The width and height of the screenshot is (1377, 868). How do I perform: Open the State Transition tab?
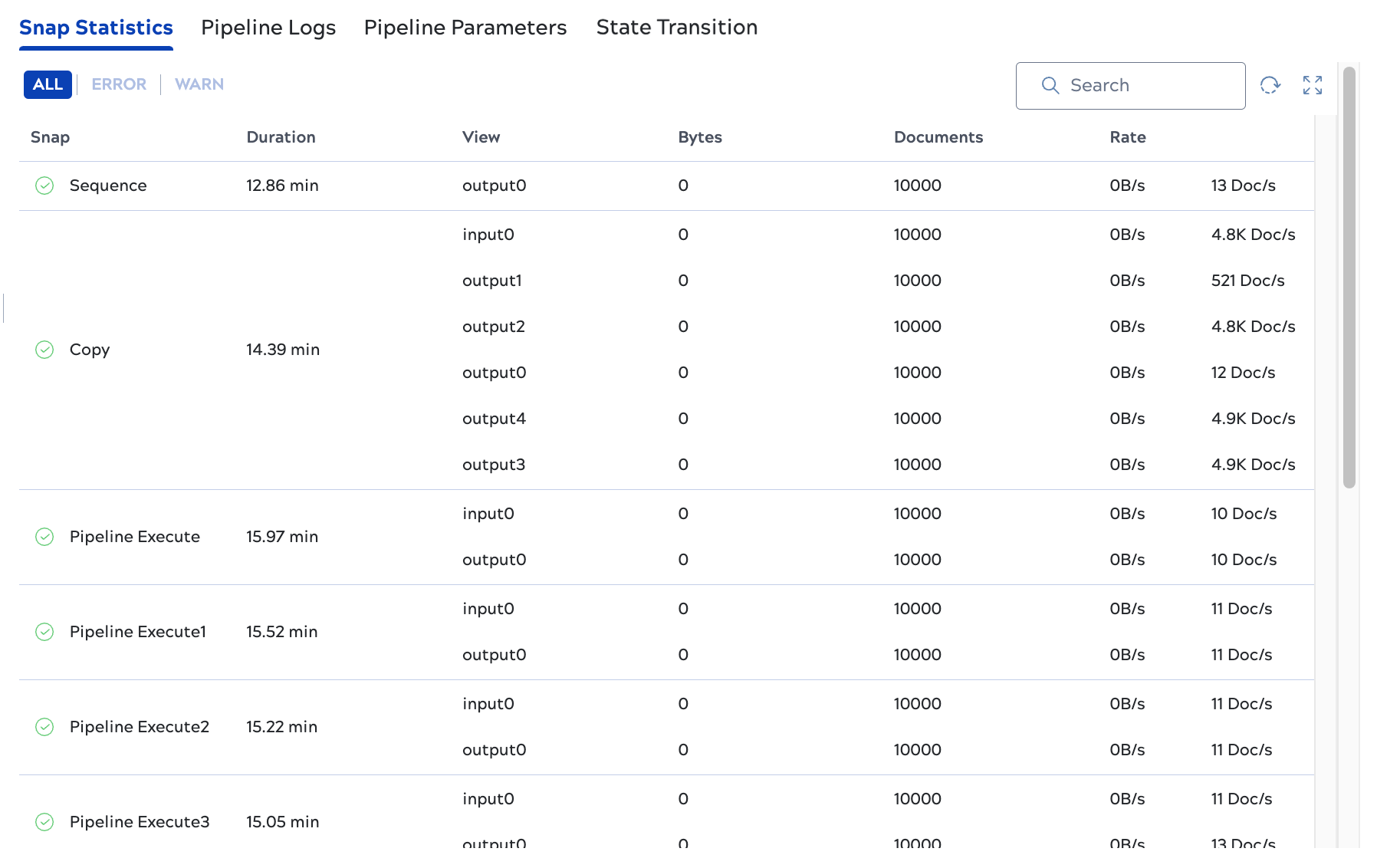click(676, 28)
